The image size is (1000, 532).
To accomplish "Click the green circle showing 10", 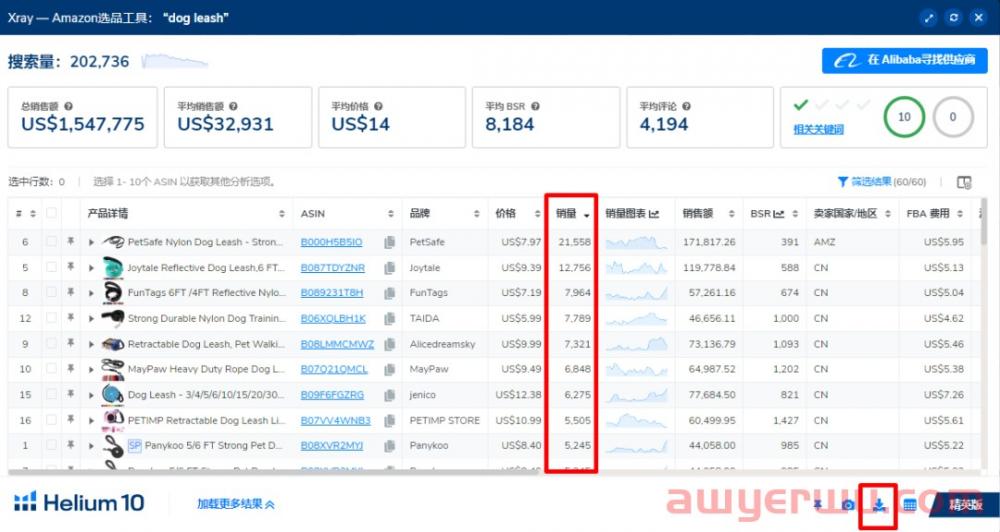I will [x=904, y=117].
